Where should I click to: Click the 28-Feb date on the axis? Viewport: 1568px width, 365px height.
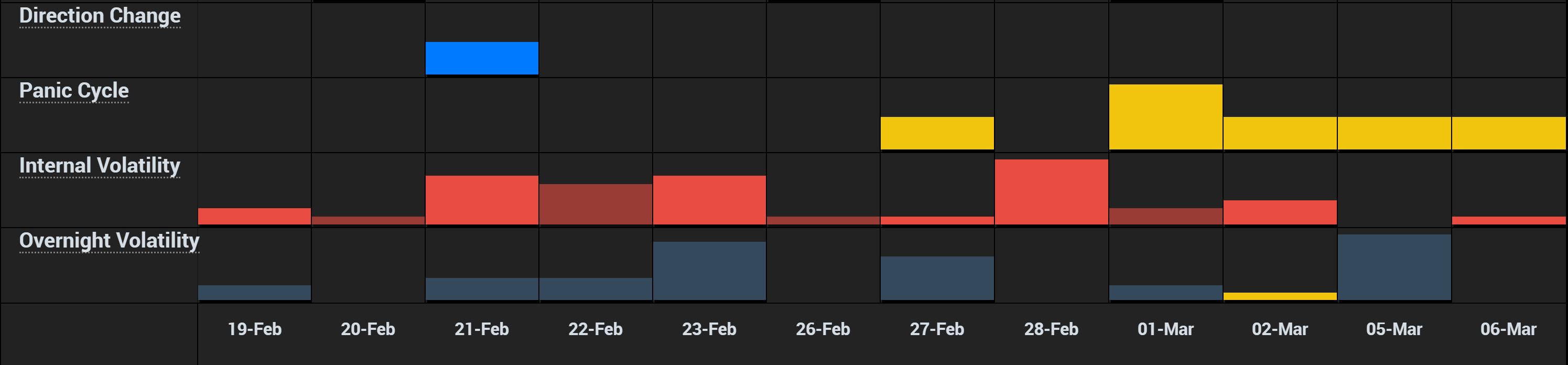click(1051, 330)
